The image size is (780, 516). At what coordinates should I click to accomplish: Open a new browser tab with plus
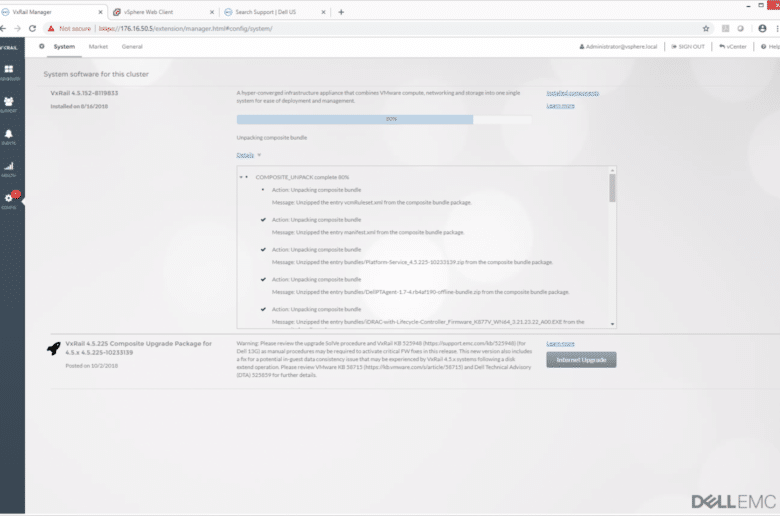point(341,12)
